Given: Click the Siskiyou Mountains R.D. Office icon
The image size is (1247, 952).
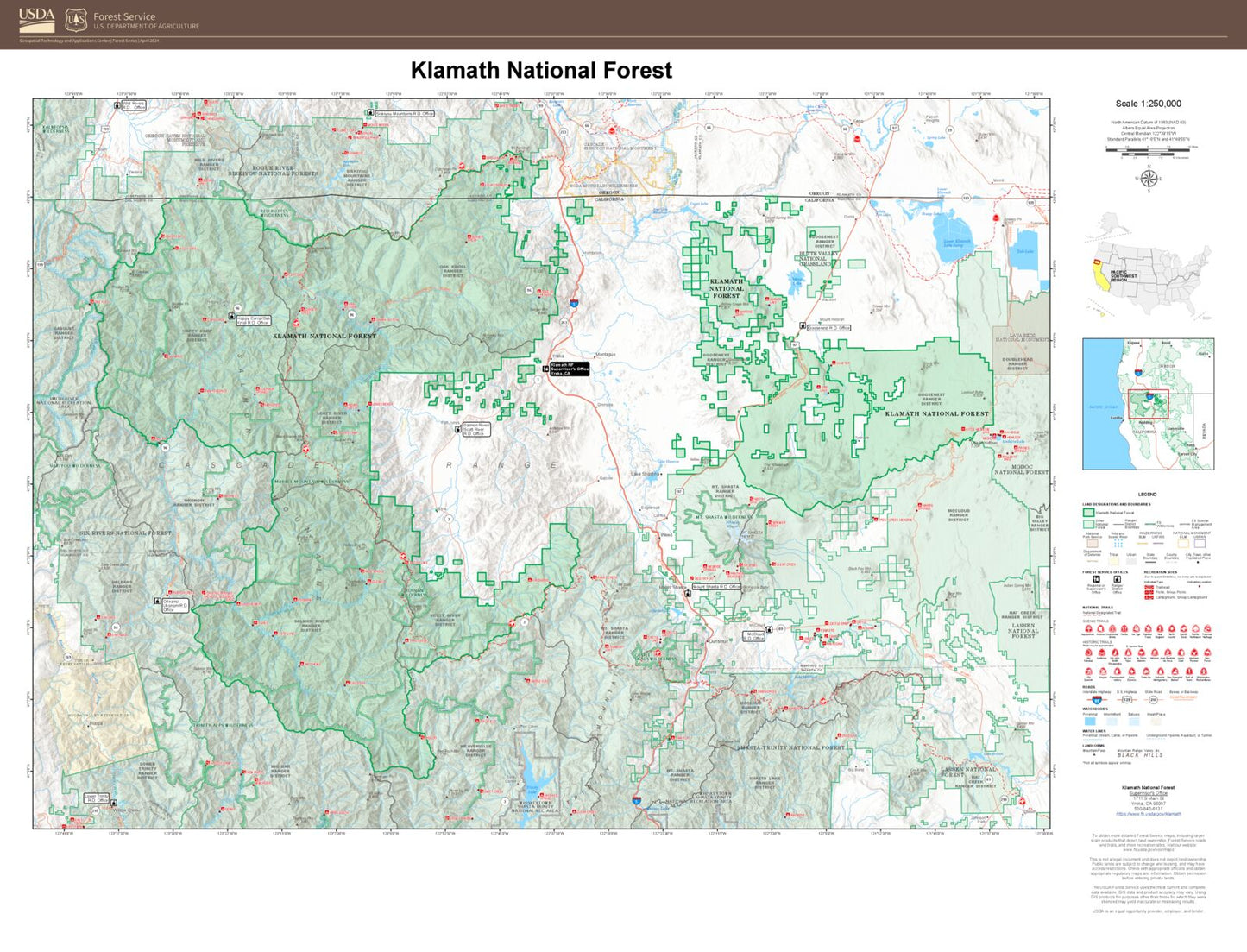Looking at the screenshot, I should (370, 112).
